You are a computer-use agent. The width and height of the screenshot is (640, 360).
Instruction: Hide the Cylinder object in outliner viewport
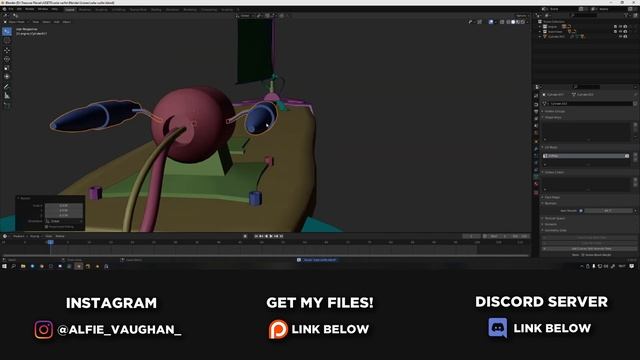tap(620, 36)
